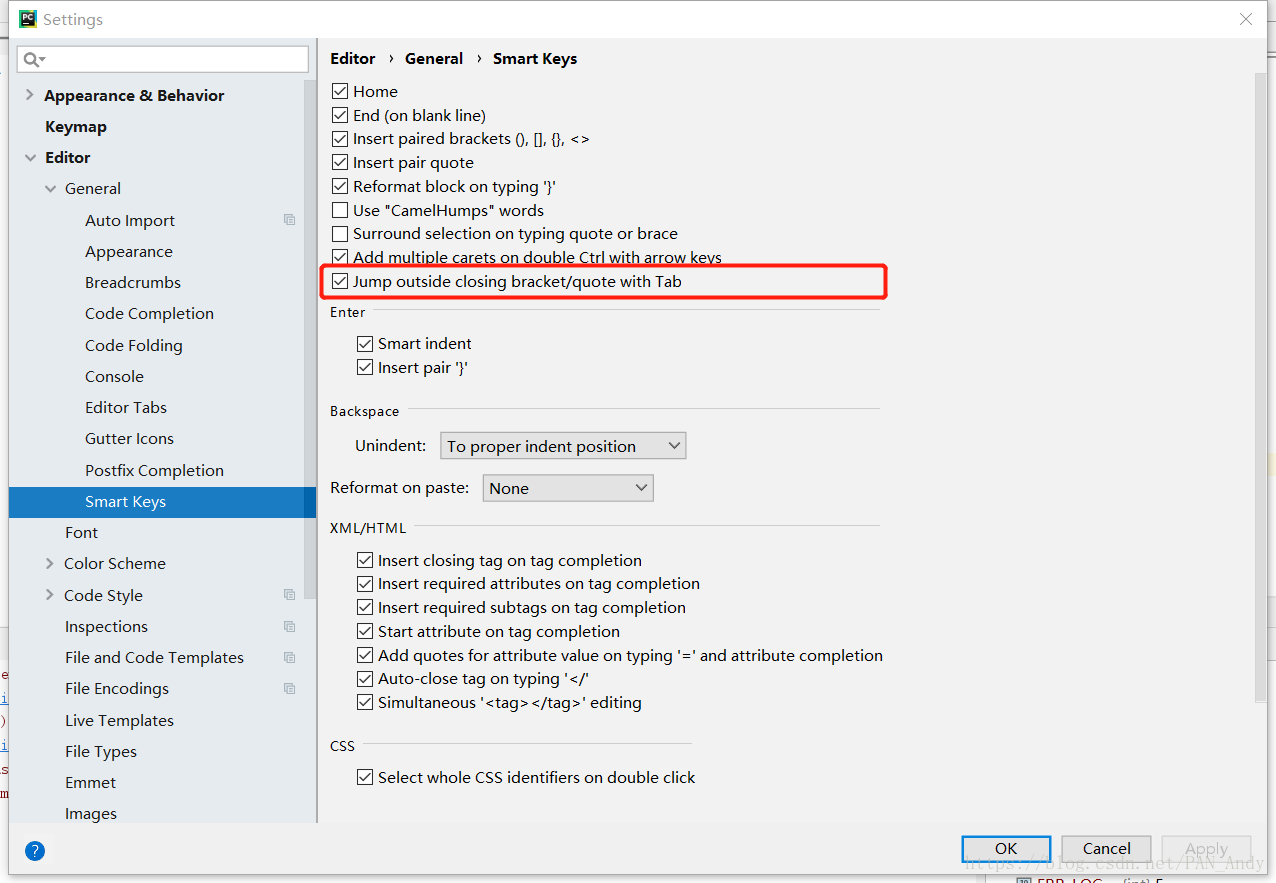Toggle Add quotes for attribute value checkbox
Viewport: 1276px width, 883px height.
click(365, 655)
